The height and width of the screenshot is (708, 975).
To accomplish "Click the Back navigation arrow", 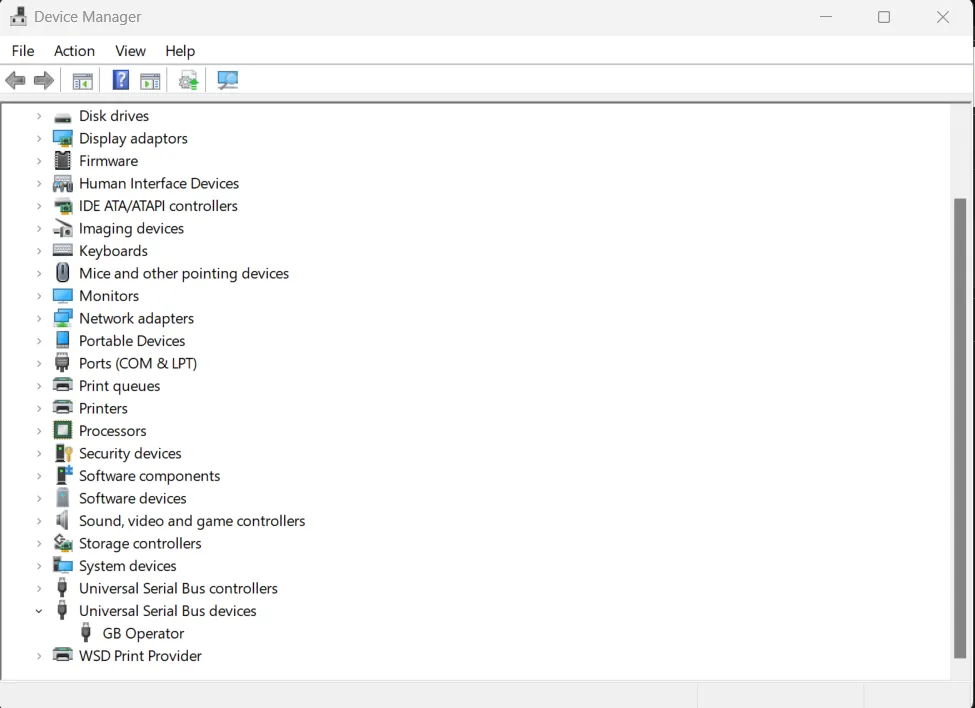I will pos(15,80).
